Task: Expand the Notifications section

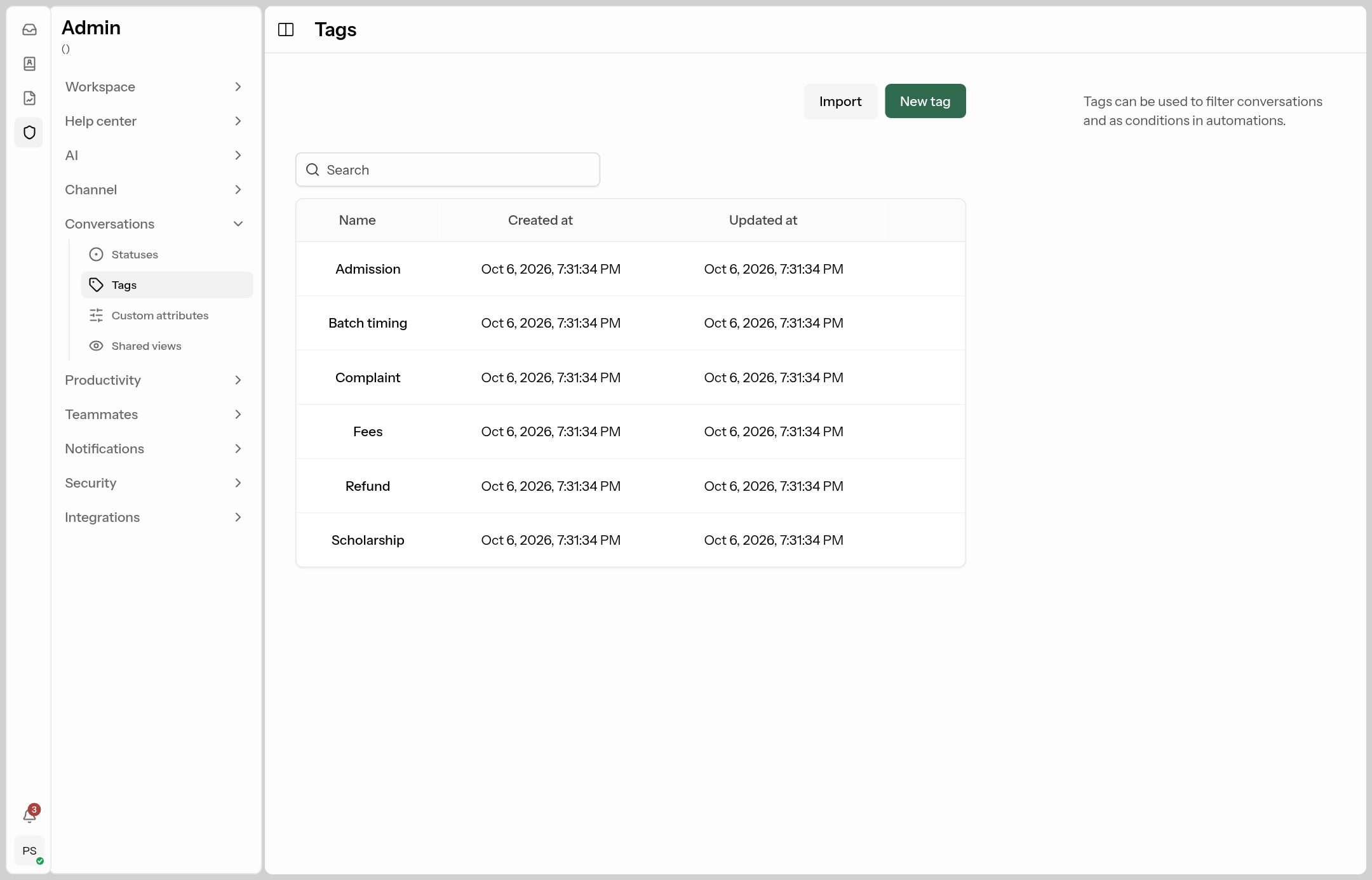Action: tap(154, 449)
